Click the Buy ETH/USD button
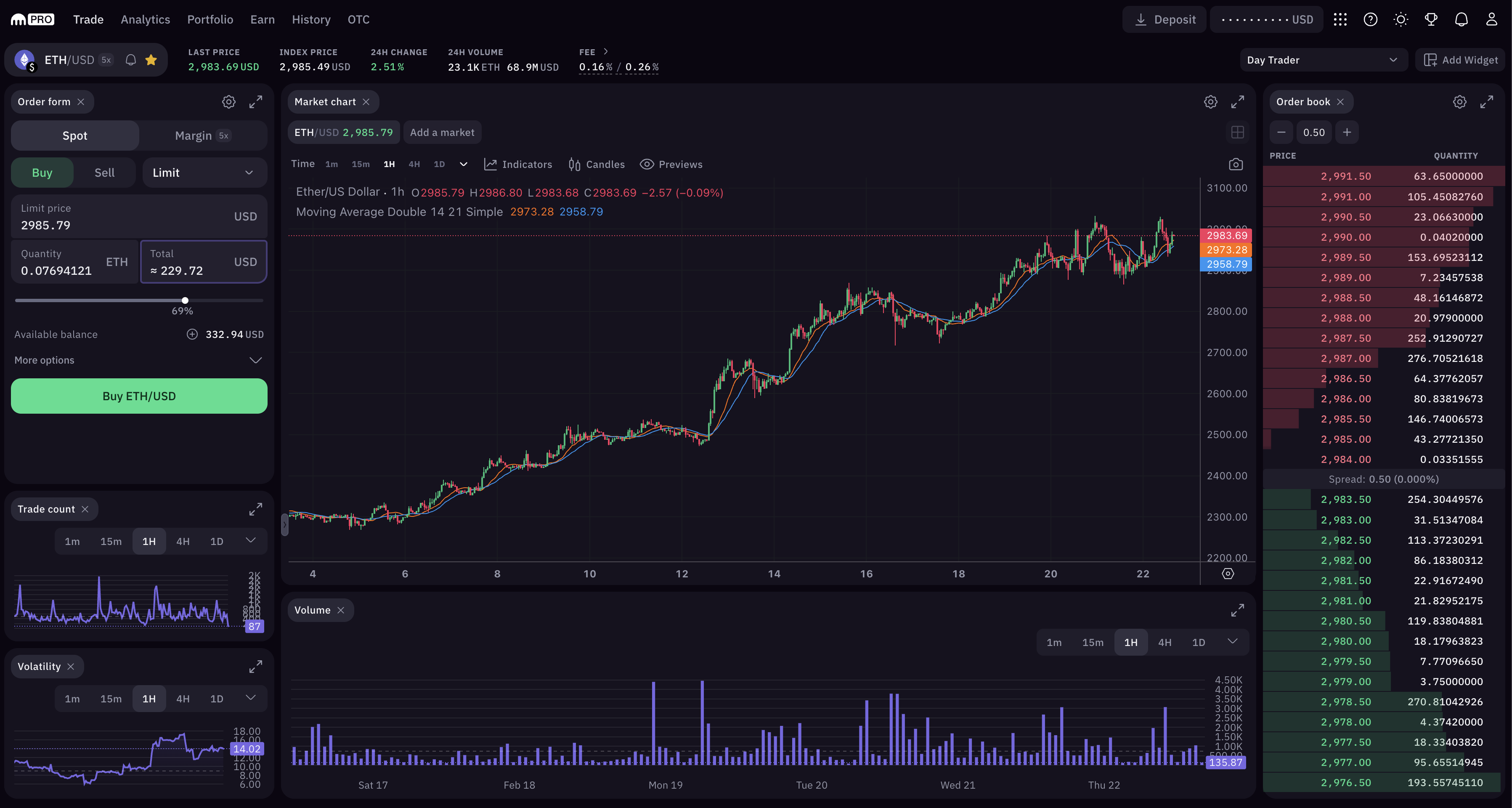The height and width of the screenshot is (808, 1512). click(x=139, y=396)
